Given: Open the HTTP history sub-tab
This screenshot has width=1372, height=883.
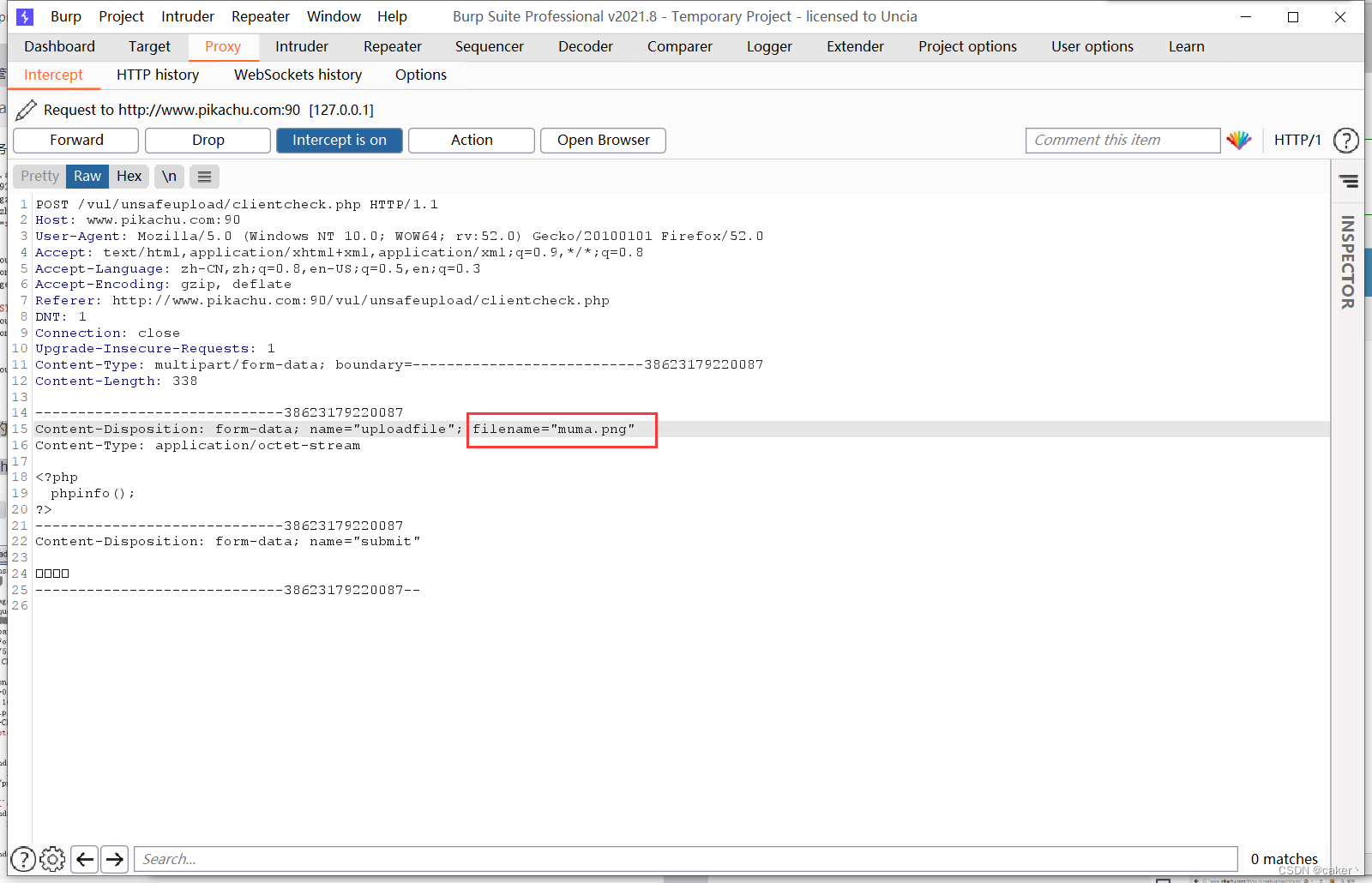Looking at the screenshot, I should pos(158,75).
